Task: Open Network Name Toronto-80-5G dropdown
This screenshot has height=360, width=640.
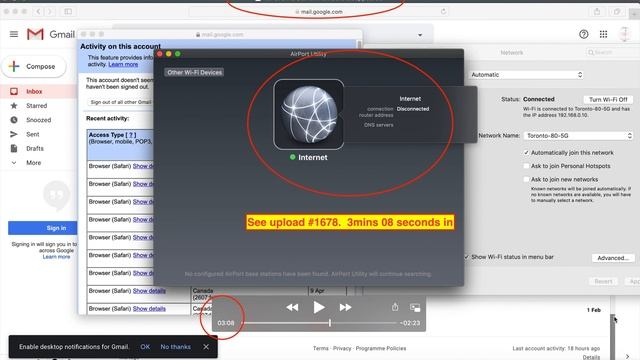Action: tap(578, 135)
